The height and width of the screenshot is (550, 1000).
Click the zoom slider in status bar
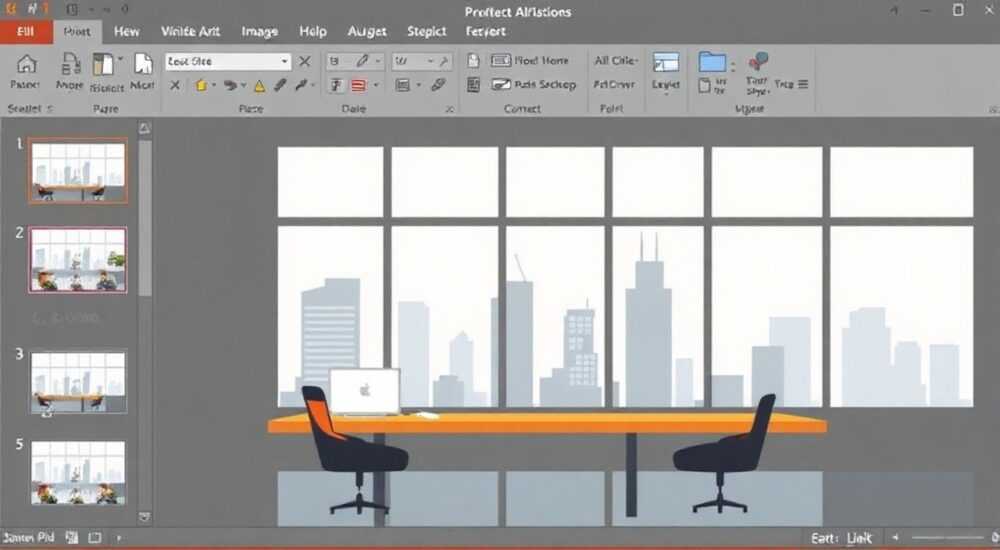tap(947, 538)
